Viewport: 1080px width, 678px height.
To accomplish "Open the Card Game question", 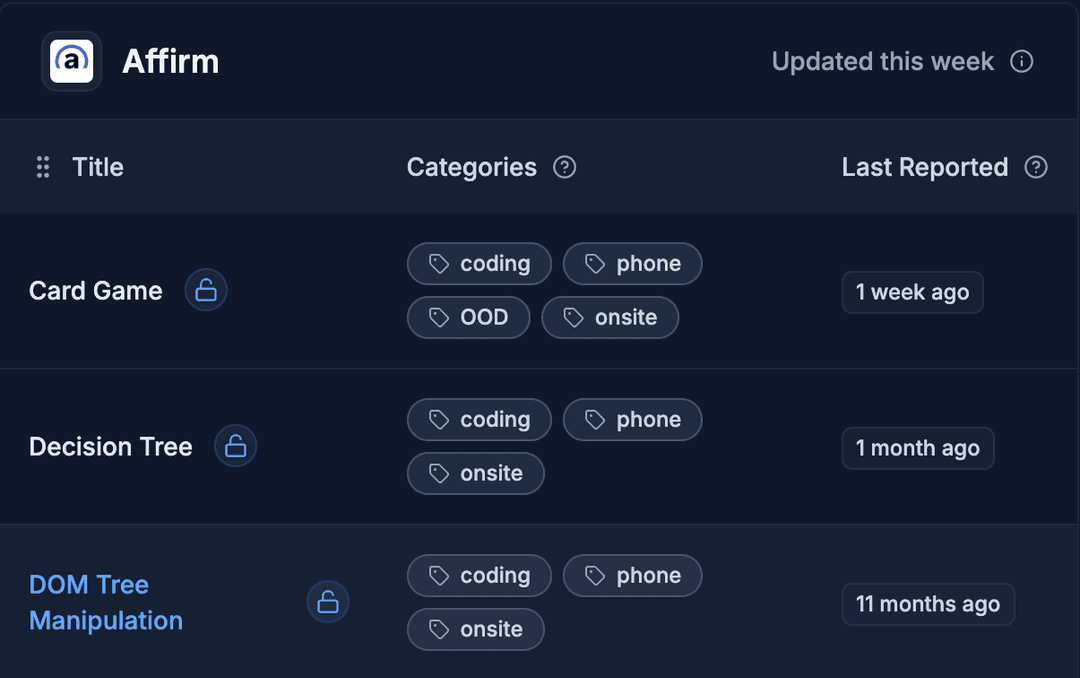I will coord(95,291).
